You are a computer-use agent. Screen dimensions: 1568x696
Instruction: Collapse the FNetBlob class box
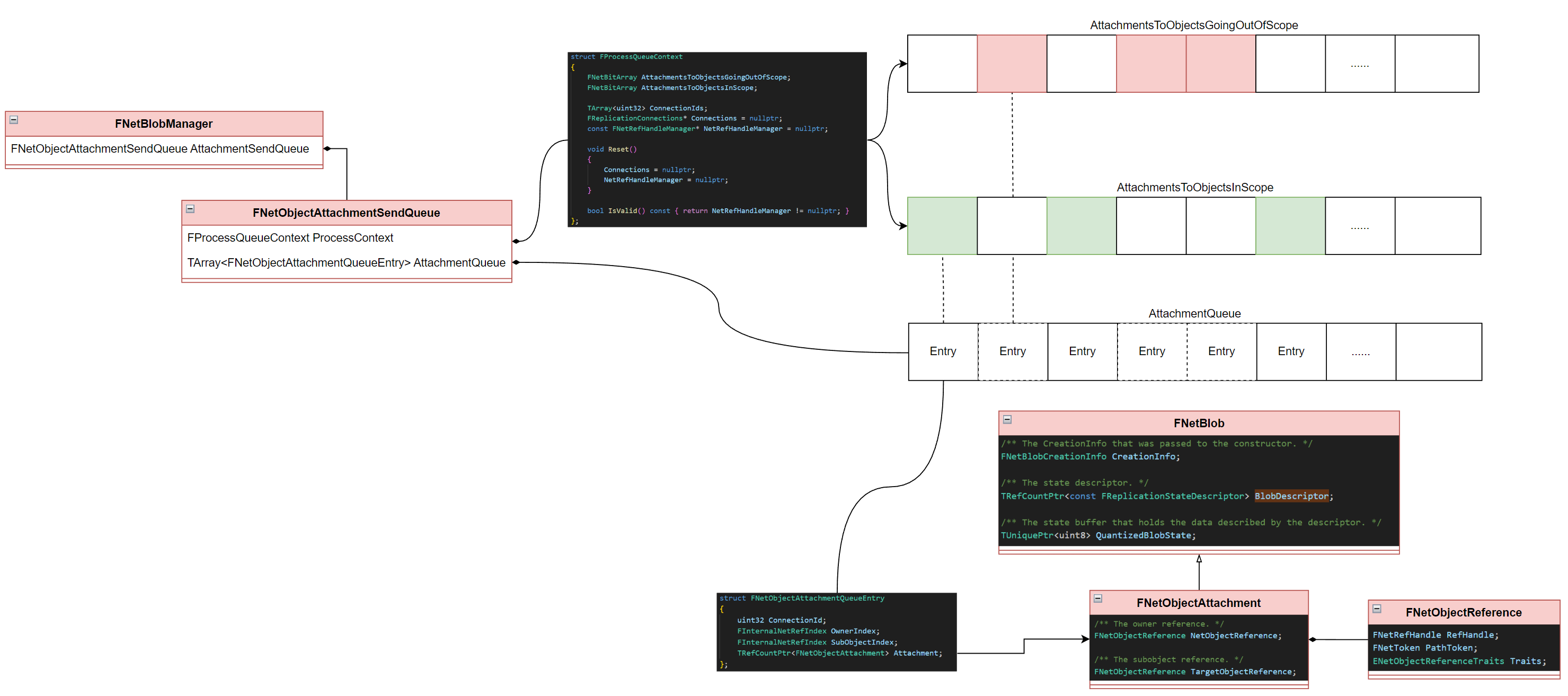tap(1007, 419)
